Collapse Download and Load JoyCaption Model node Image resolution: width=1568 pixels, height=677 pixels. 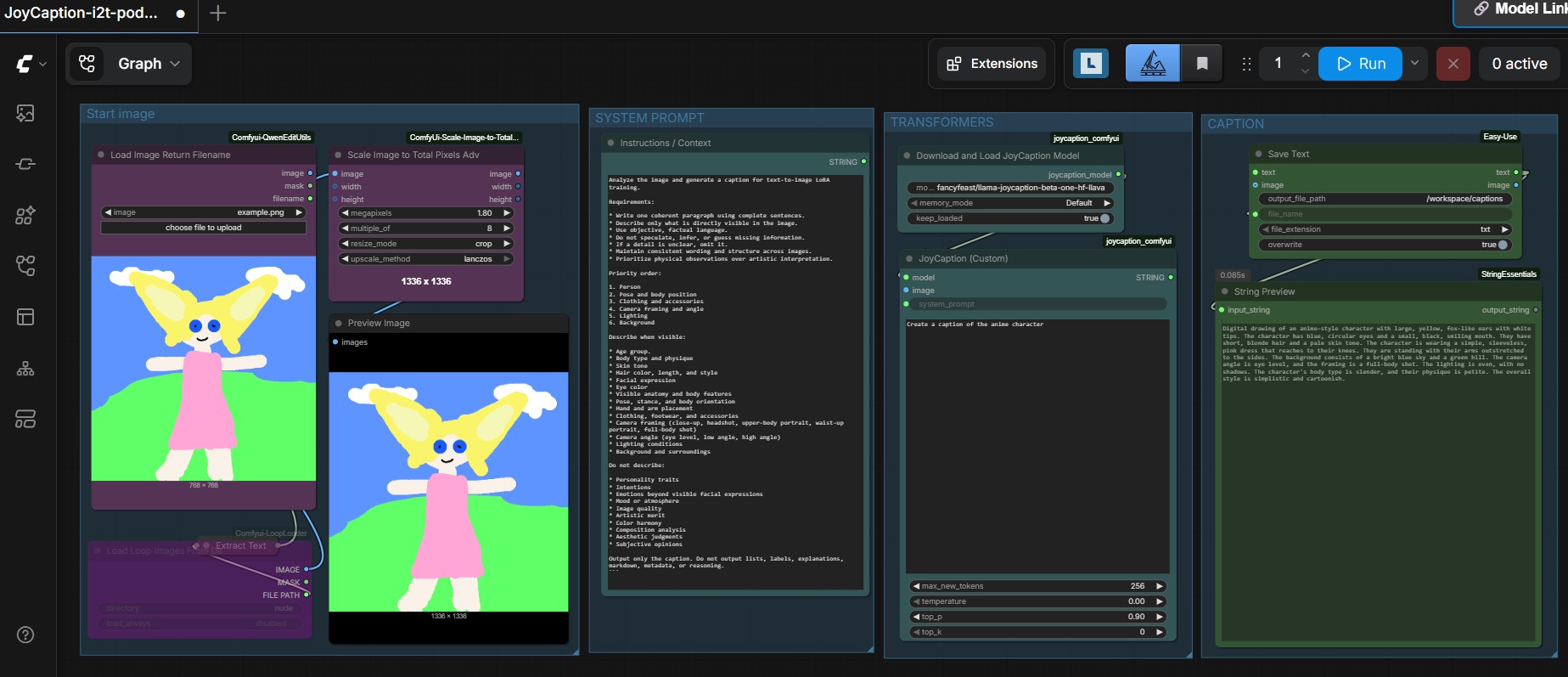click(907, 155)
